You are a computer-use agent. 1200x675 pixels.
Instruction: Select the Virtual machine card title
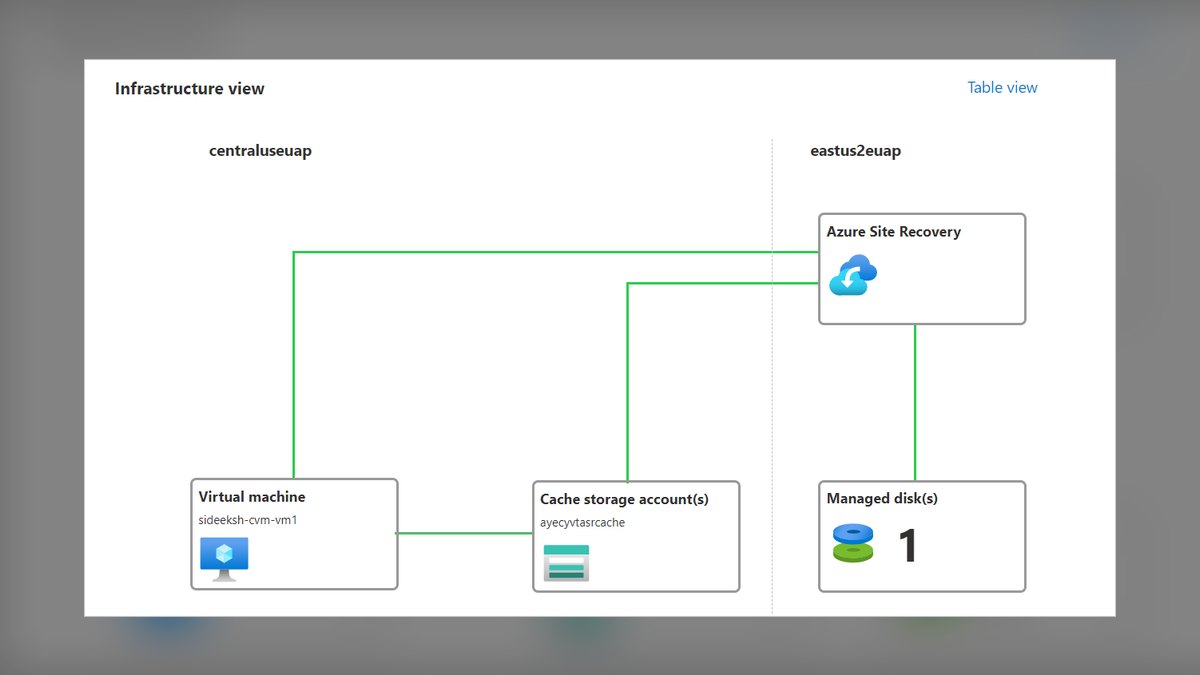pyautogui.click(x=252, y=497)
